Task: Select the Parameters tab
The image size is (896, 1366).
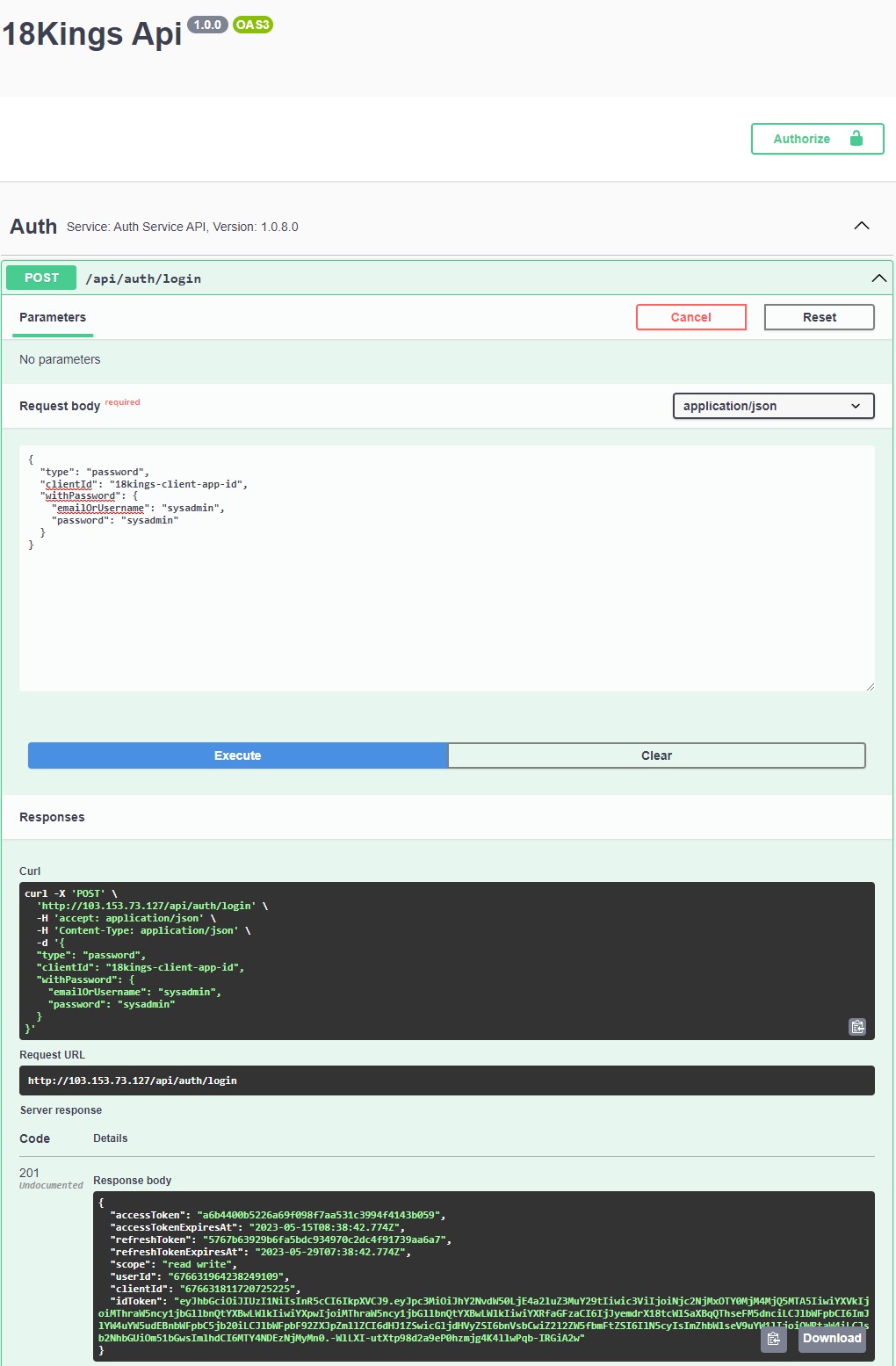Action: pyautogui.click(x=52, y=316)
